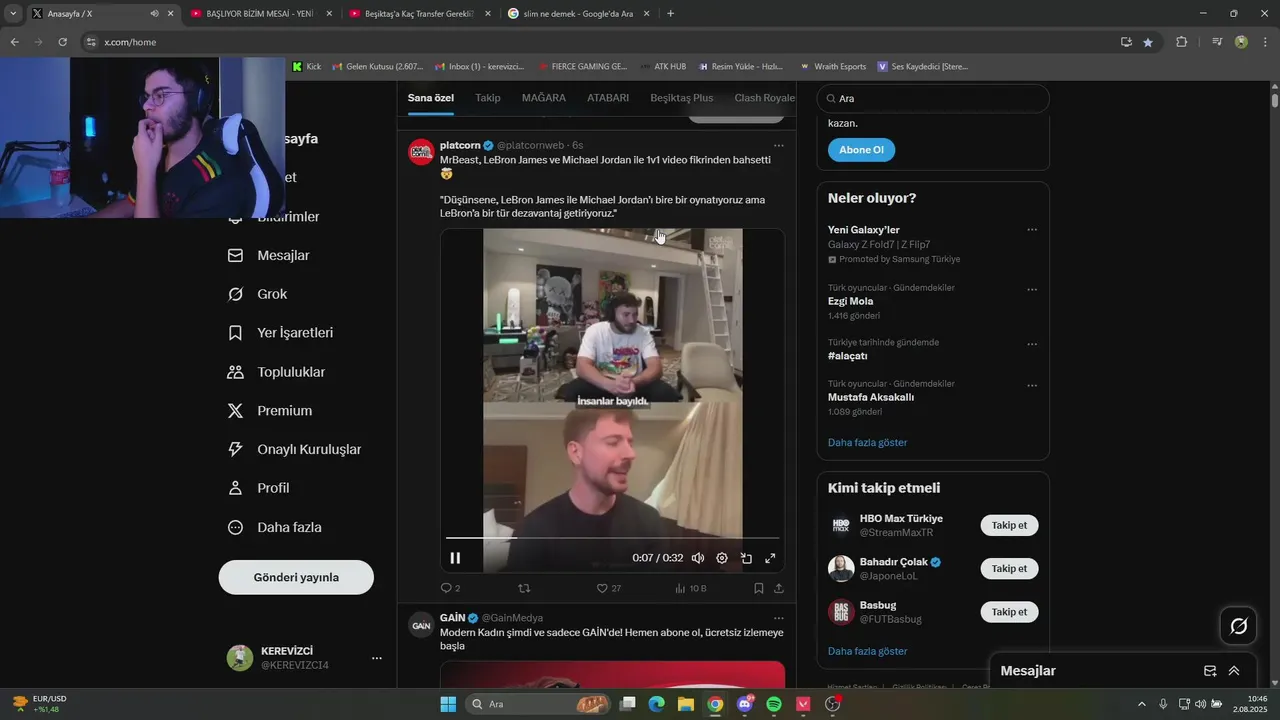Image resolution: width=1280 pixels, height=720 pixels.
Task: Reply to the platcorn post
Action: pos(450,588)
